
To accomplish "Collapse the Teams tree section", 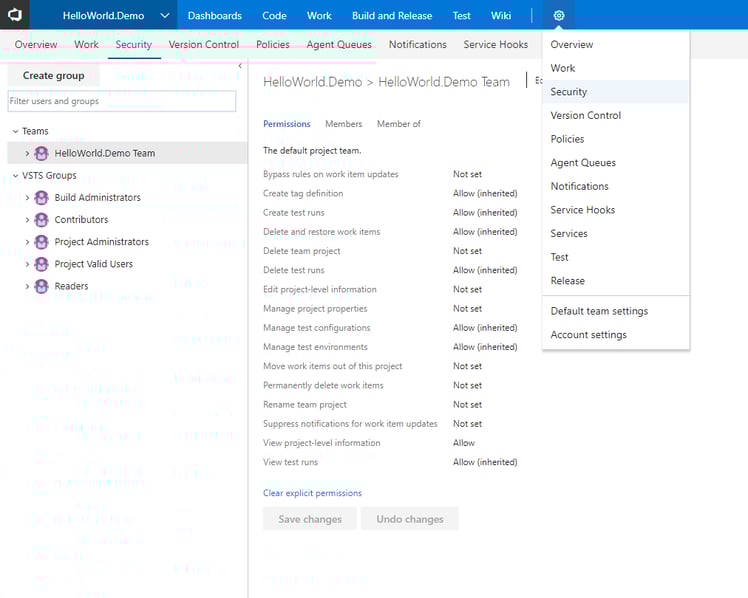I will click(15, 131).
